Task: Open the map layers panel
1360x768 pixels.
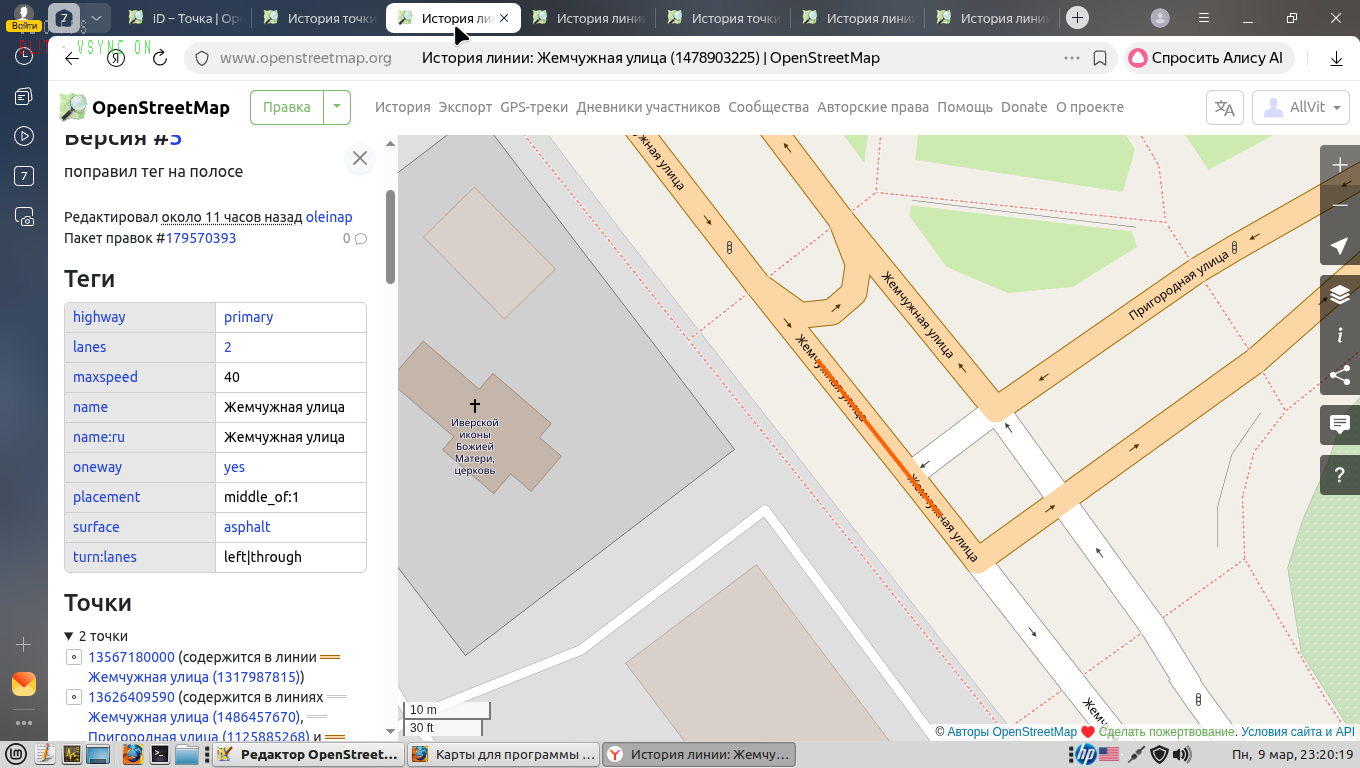Action: 1340,295
